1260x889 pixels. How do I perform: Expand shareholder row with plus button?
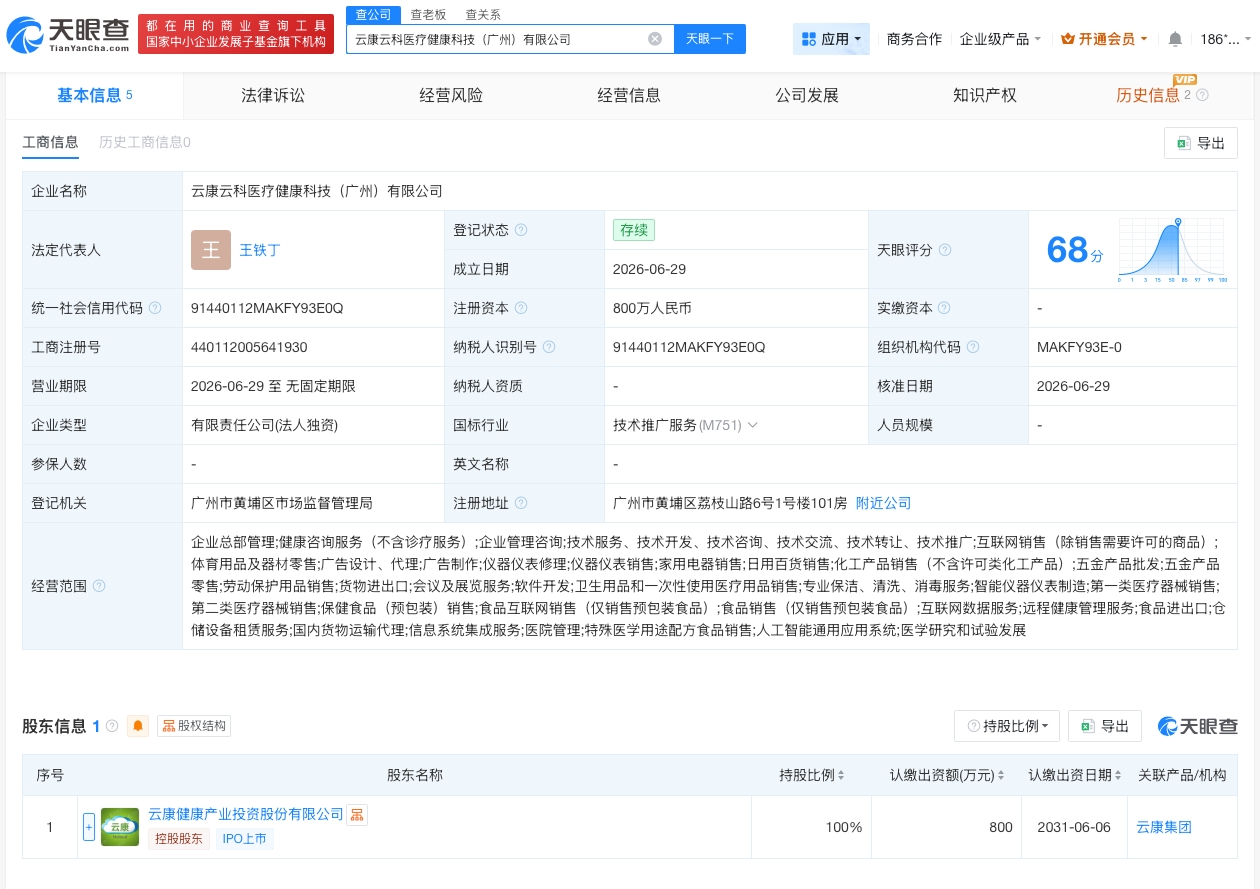89,827
